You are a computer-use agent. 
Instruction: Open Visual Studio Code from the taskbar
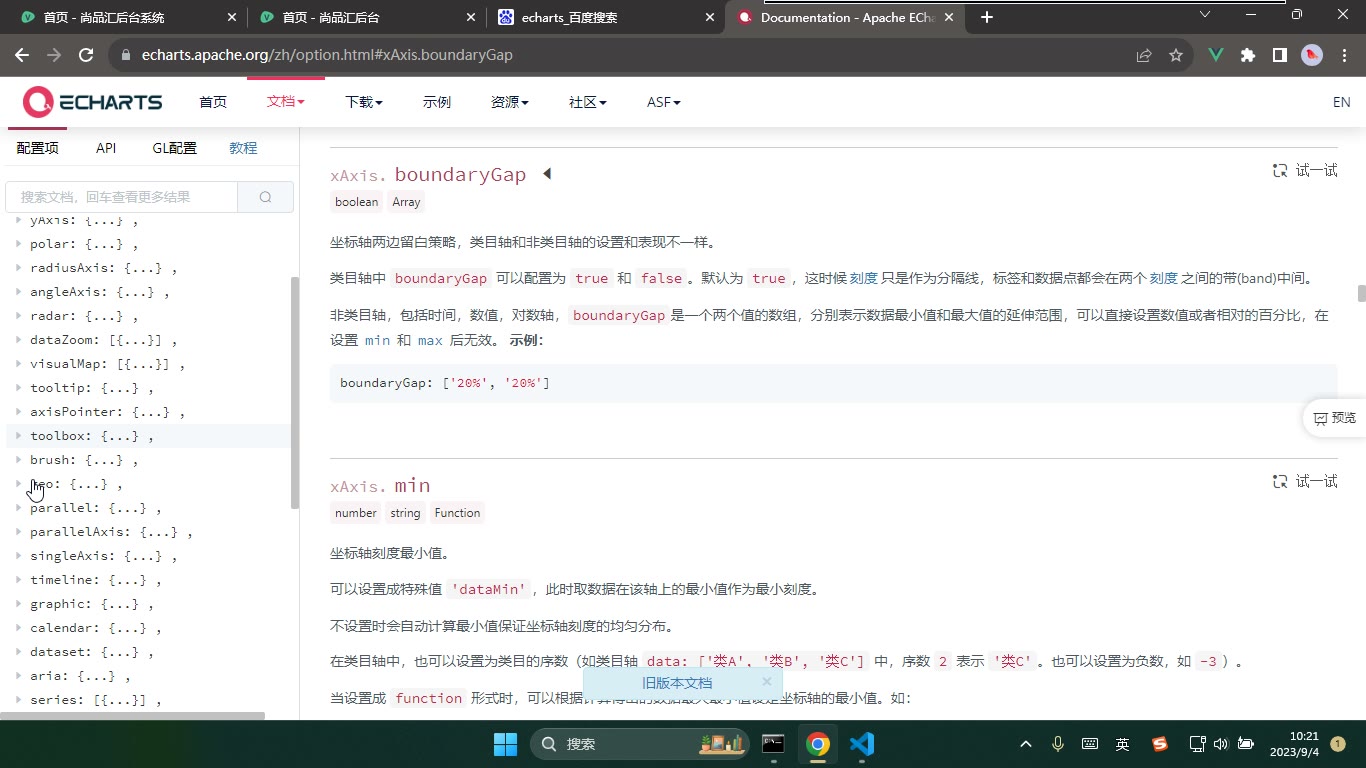point(862,744)
